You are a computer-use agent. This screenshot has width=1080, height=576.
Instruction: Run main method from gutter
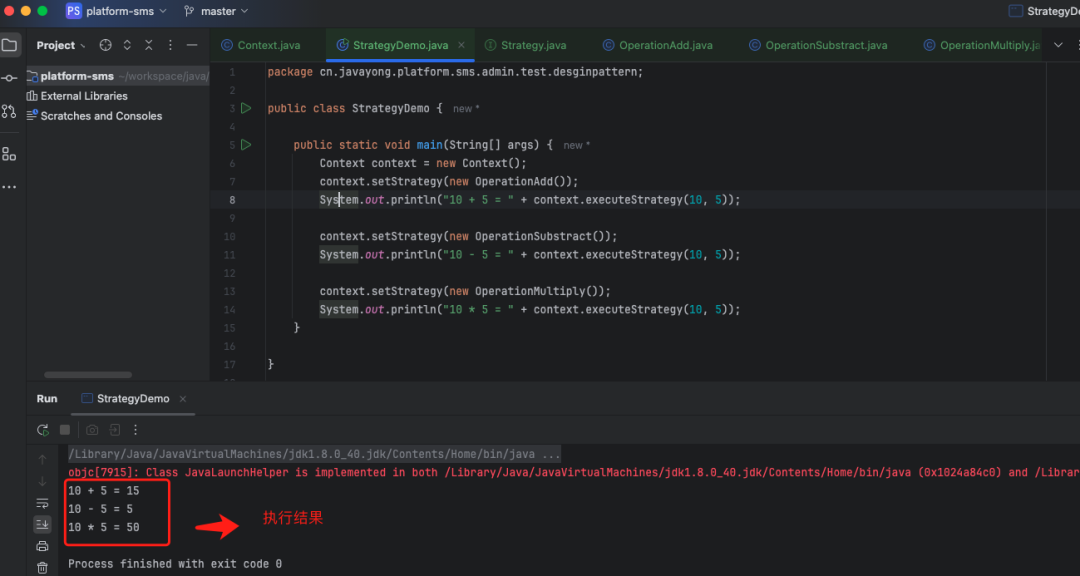click(246, 145)
